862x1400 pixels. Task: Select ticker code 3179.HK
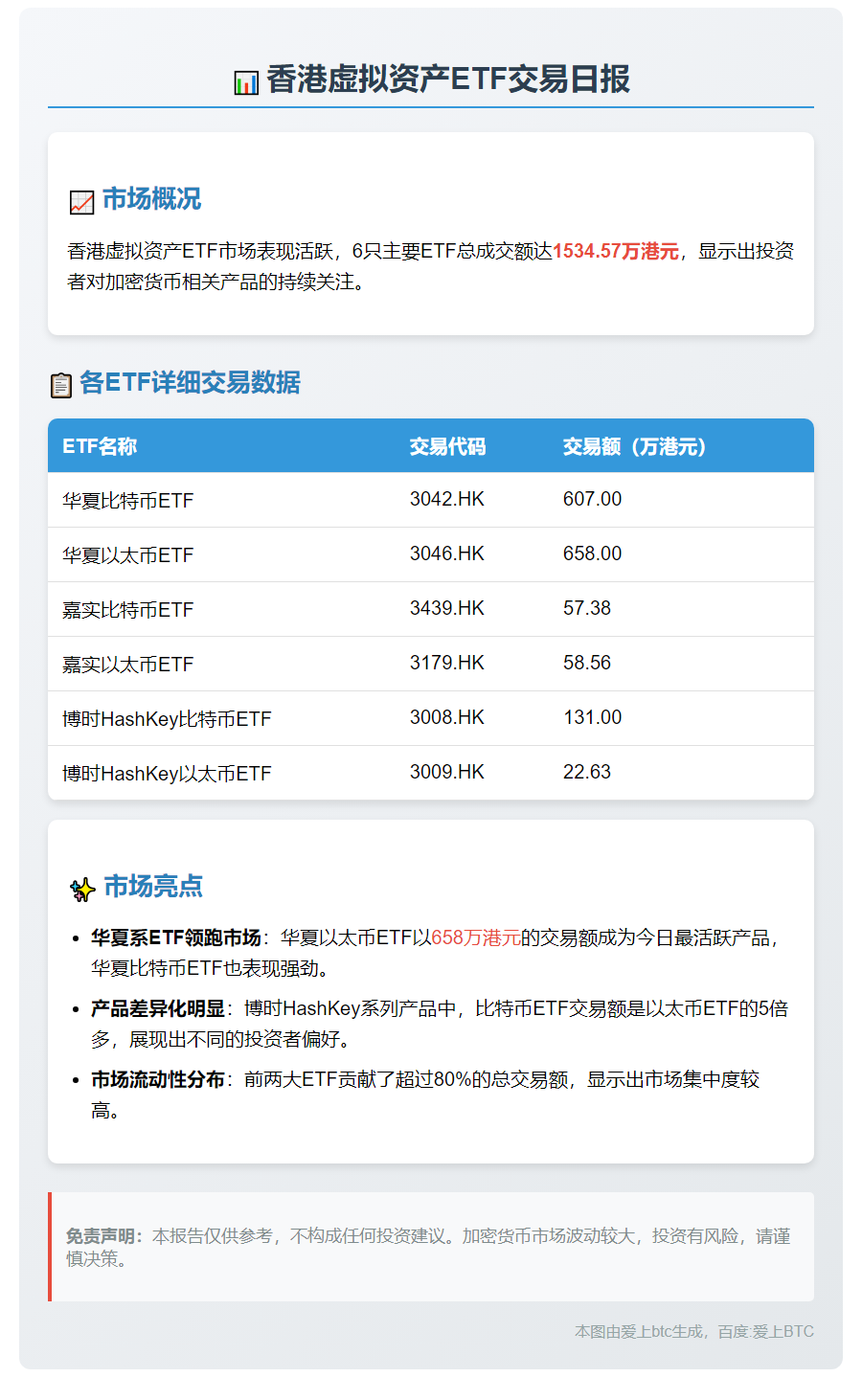446,663
